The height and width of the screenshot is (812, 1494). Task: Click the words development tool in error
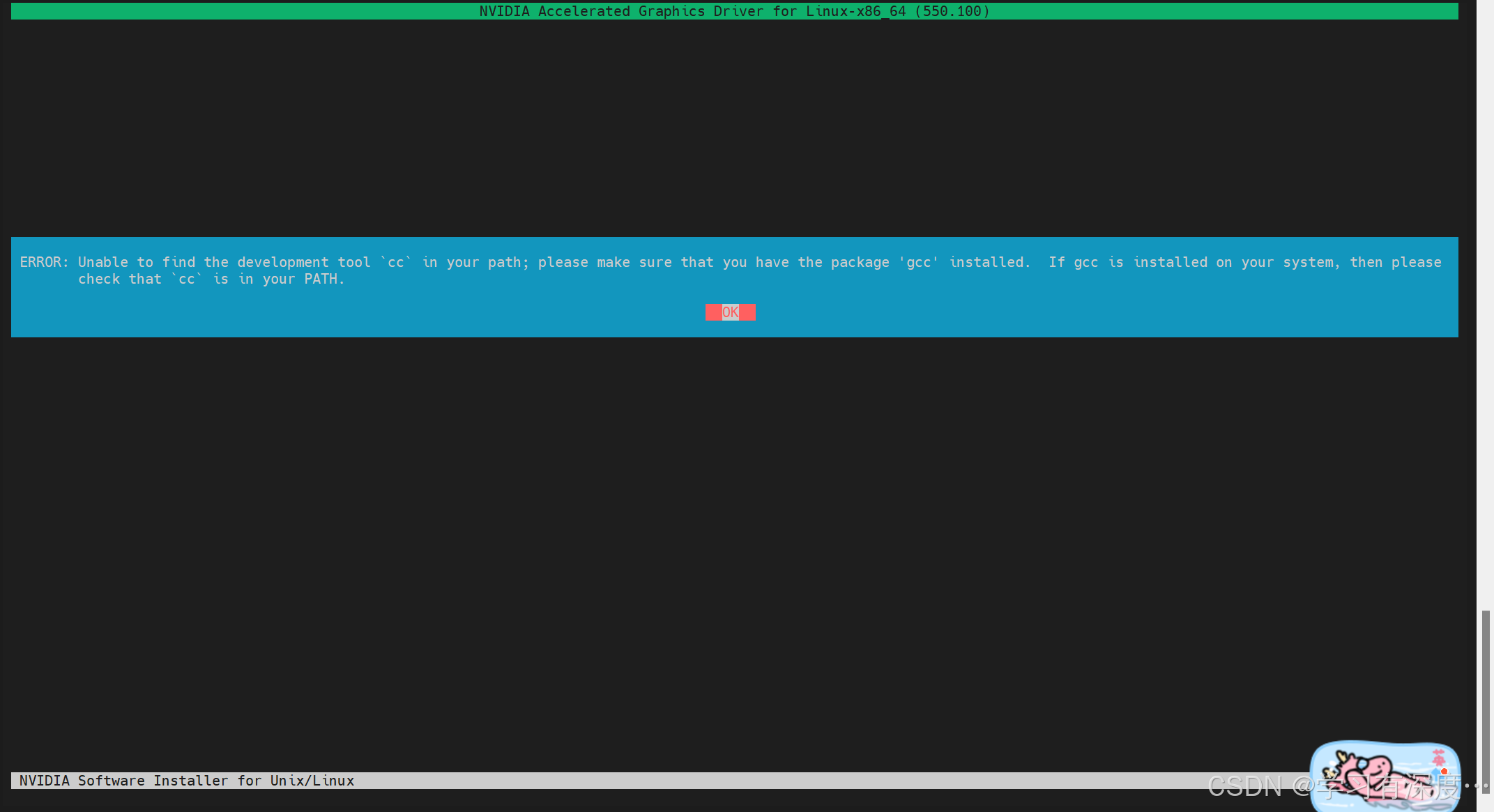pos(303,262)
